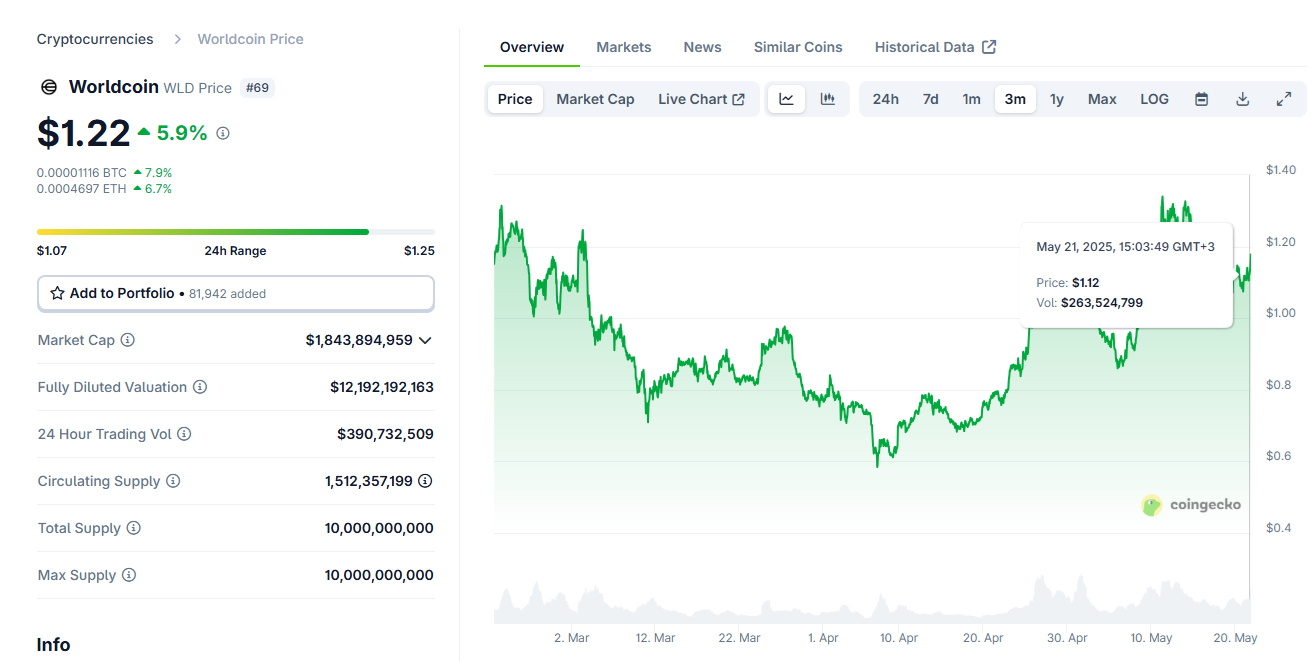Click the Circulating Supply info icon

(173, 481)
